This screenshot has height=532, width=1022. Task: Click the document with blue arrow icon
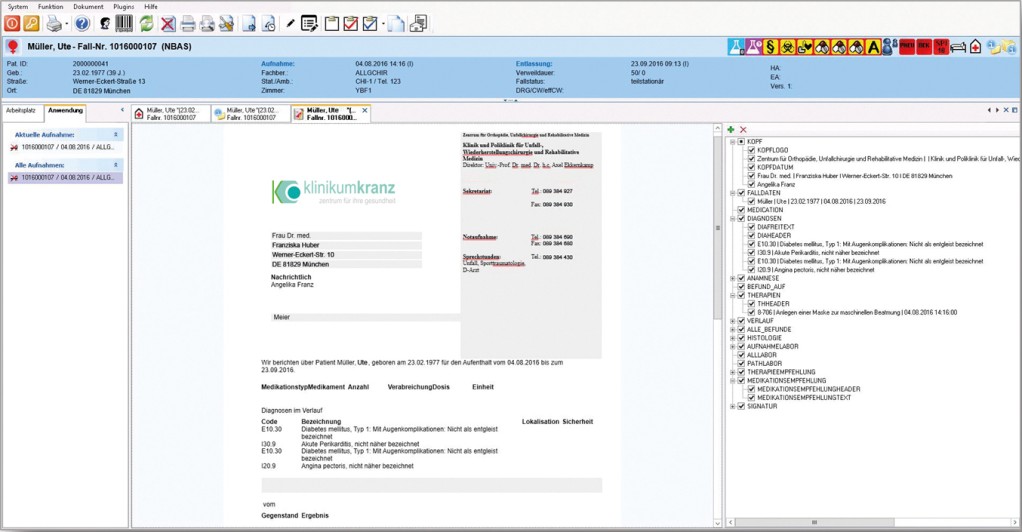click(x=249, y=25)
